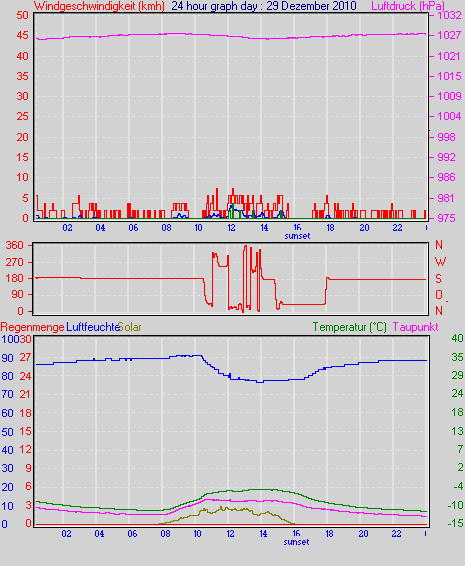
Task: Click the Windgeschwindigkeit (kmh) legend label
Action: (x=99, y=6)
